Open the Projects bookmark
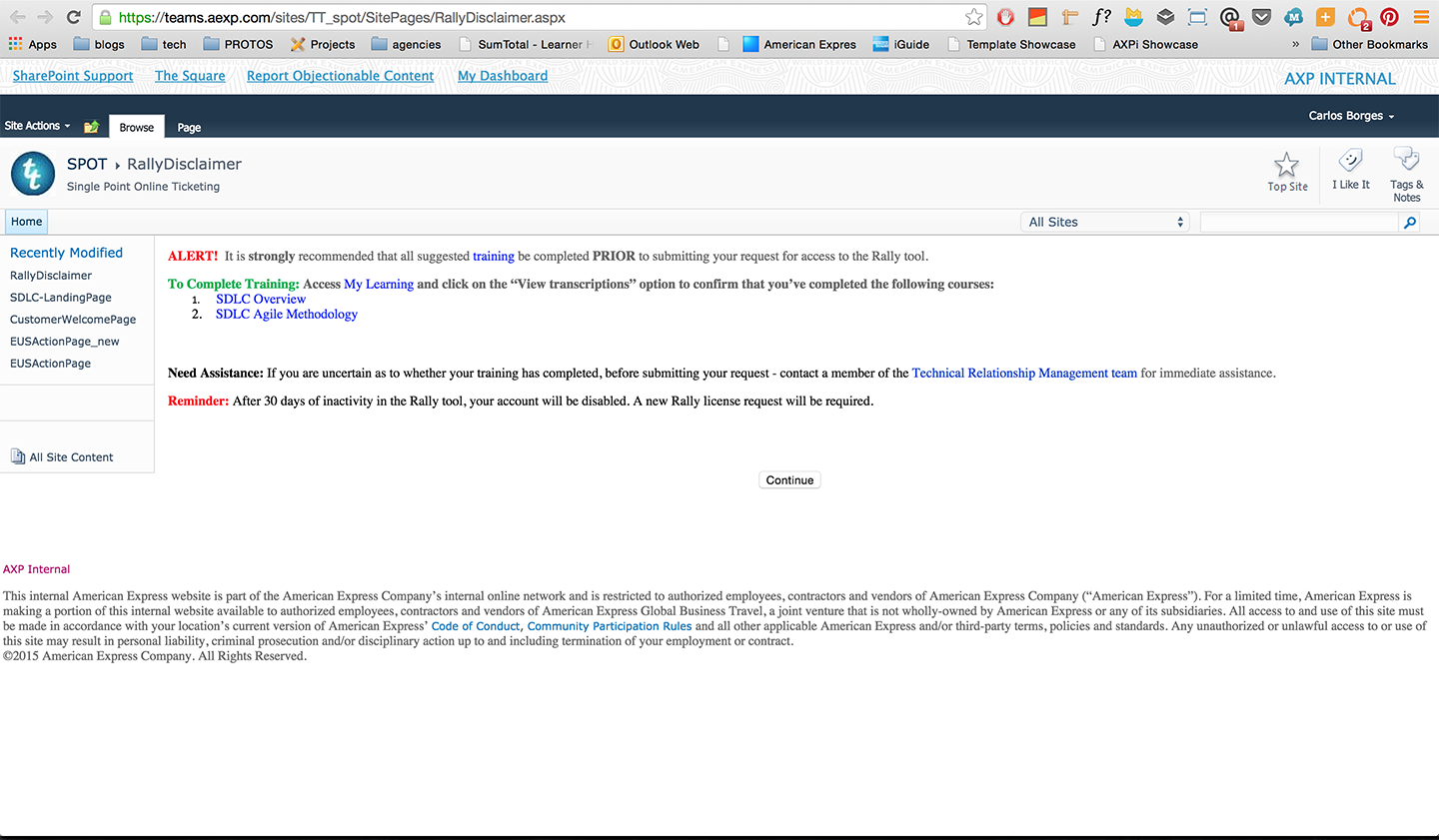Screen dimensions: 1439x840 pos(323,44)
